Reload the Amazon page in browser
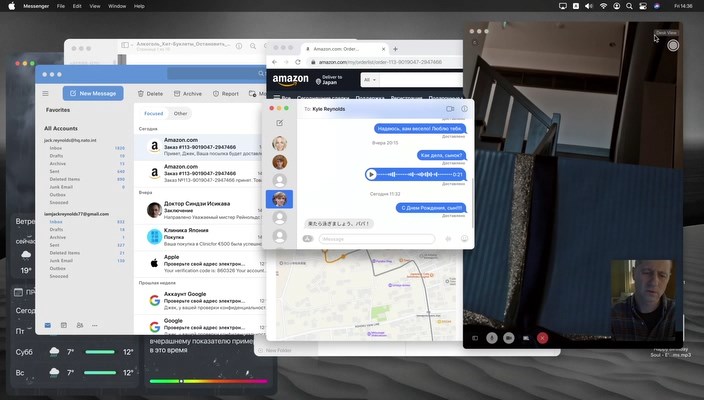704x400 pixels. pyautogui.click(x=298, y=62)
